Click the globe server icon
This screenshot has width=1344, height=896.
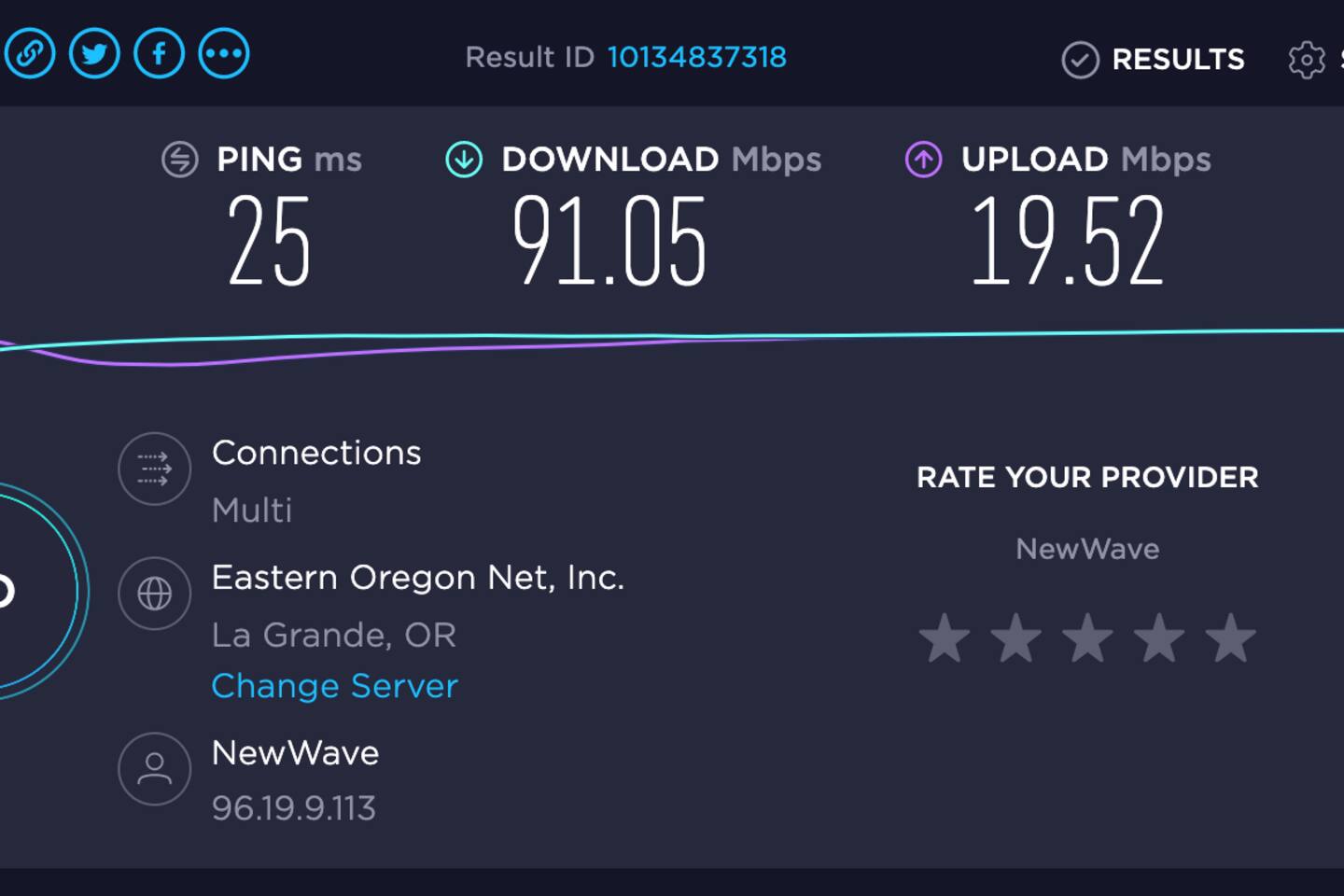pos(154,594)
